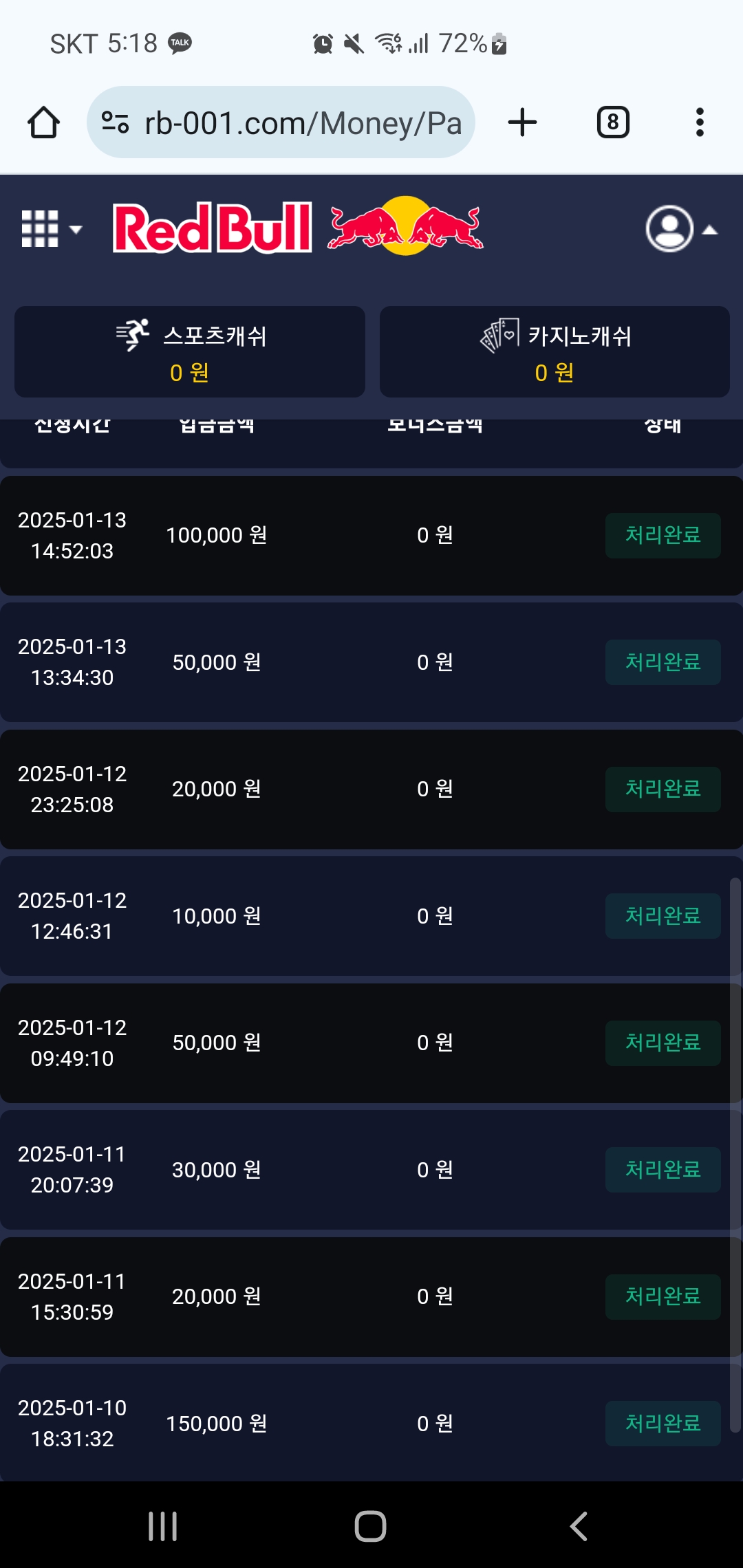This screenshot has height=1568, width=743.
Task: Click 처리완료 status for 100,000 원 deposit
Action: (663, 535)
